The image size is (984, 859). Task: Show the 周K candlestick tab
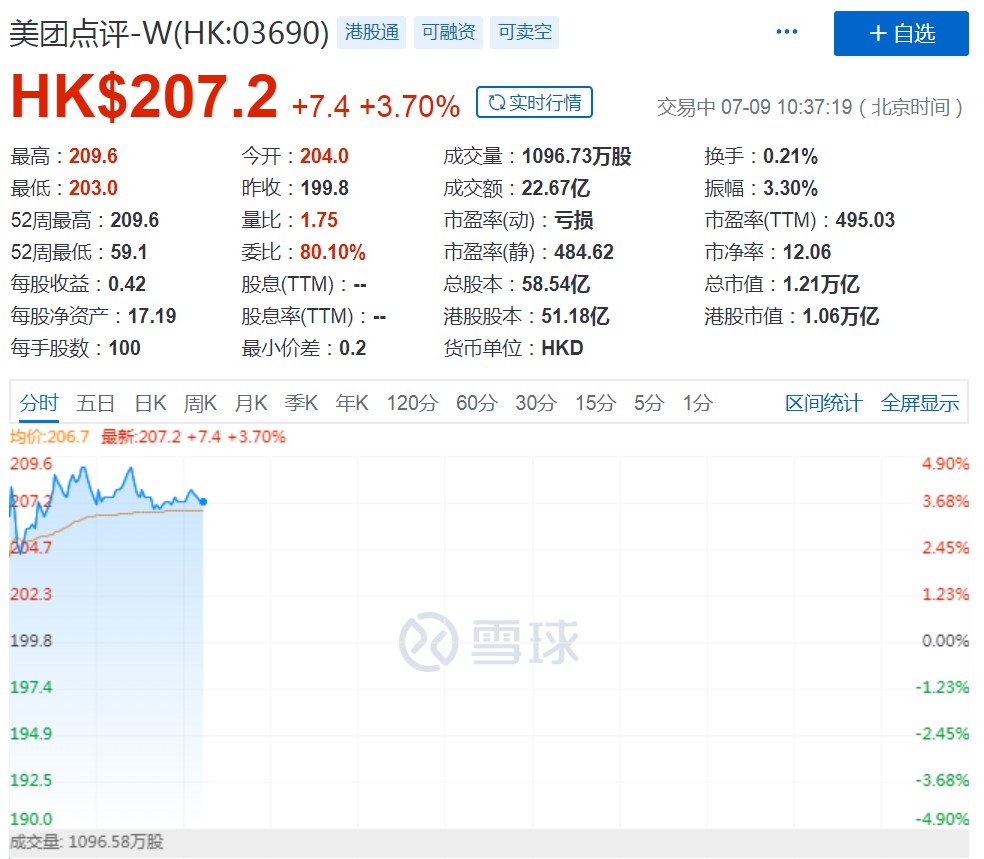click(x=200, y=403)
